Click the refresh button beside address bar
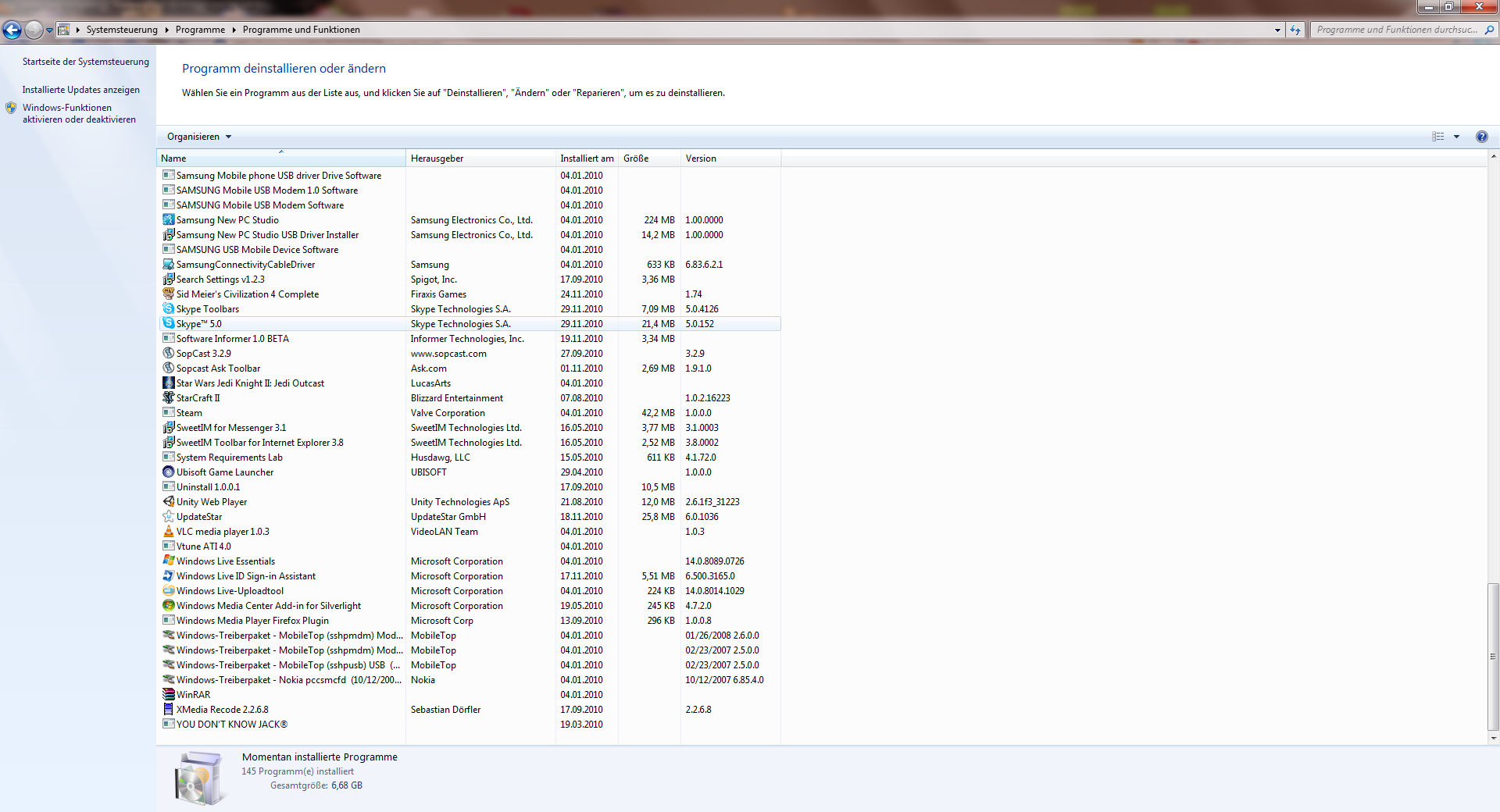The image size is (1500, 812). coord(1295,30)
